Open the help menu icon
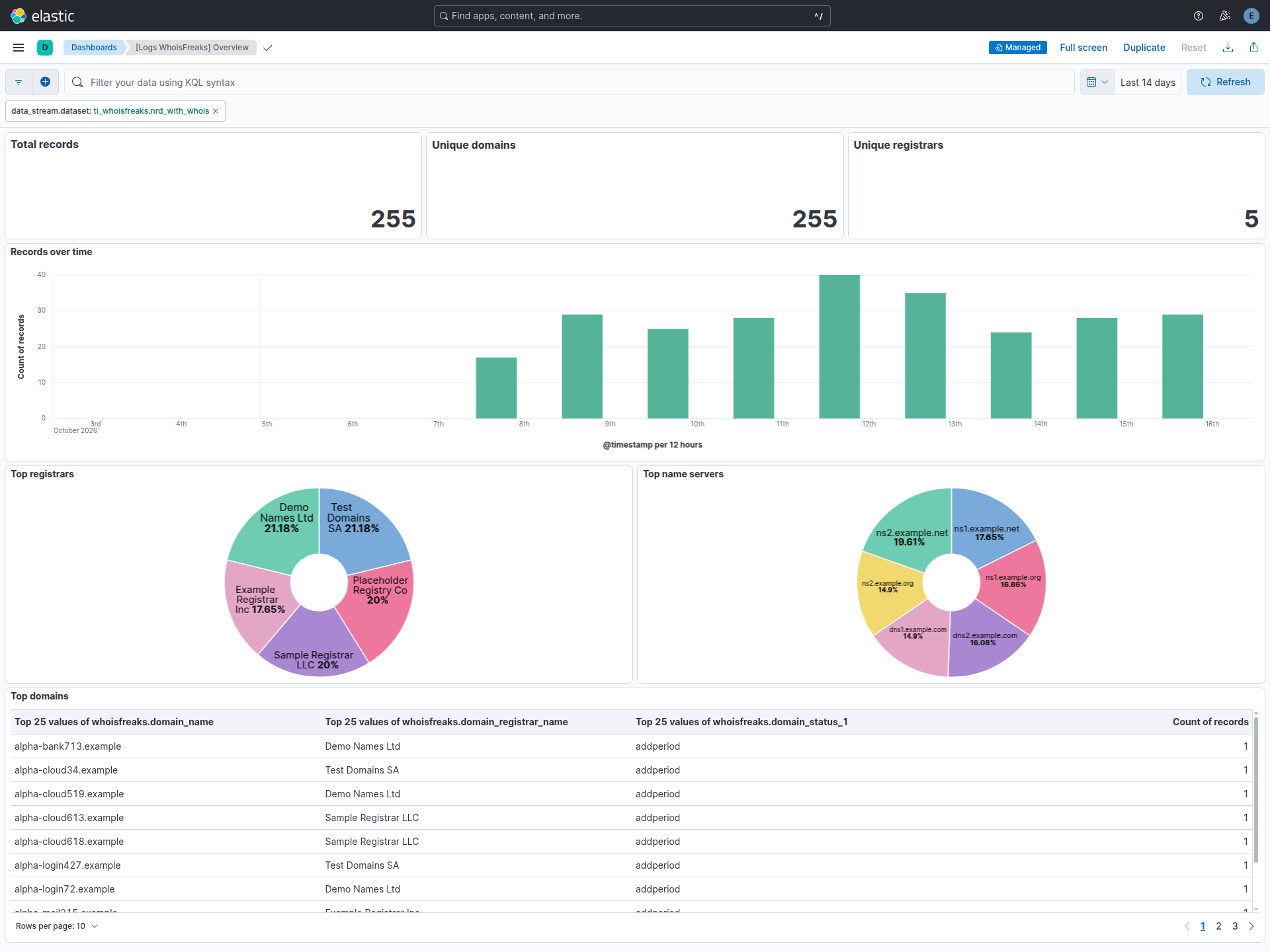1270x952 pixels. click(x=1199, y=16)
